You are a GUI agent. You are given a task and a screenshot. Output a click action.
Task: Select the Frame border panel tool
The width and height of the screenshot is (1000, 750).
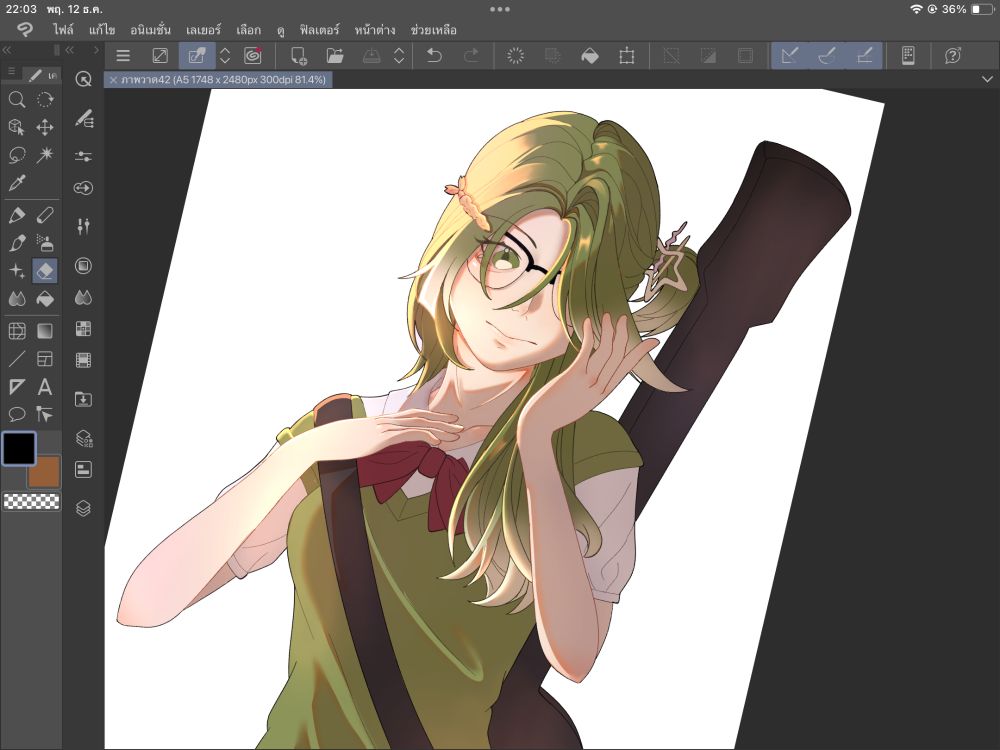(45, 359)
